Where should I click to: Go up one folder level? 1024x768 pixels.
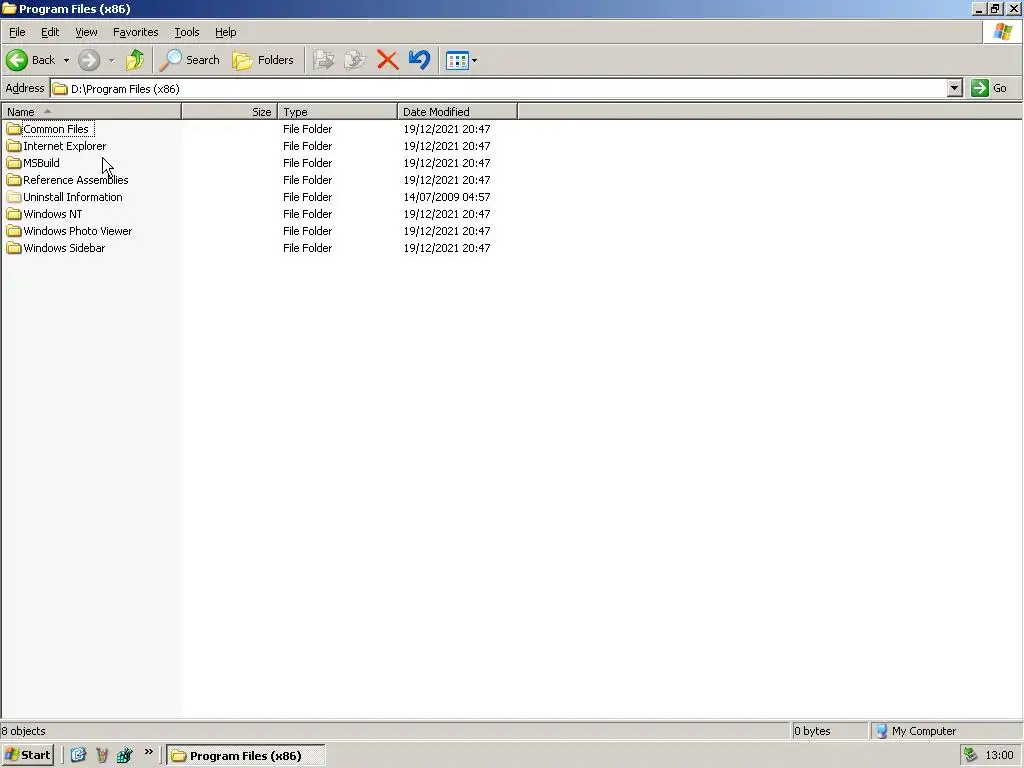point(135,60)
